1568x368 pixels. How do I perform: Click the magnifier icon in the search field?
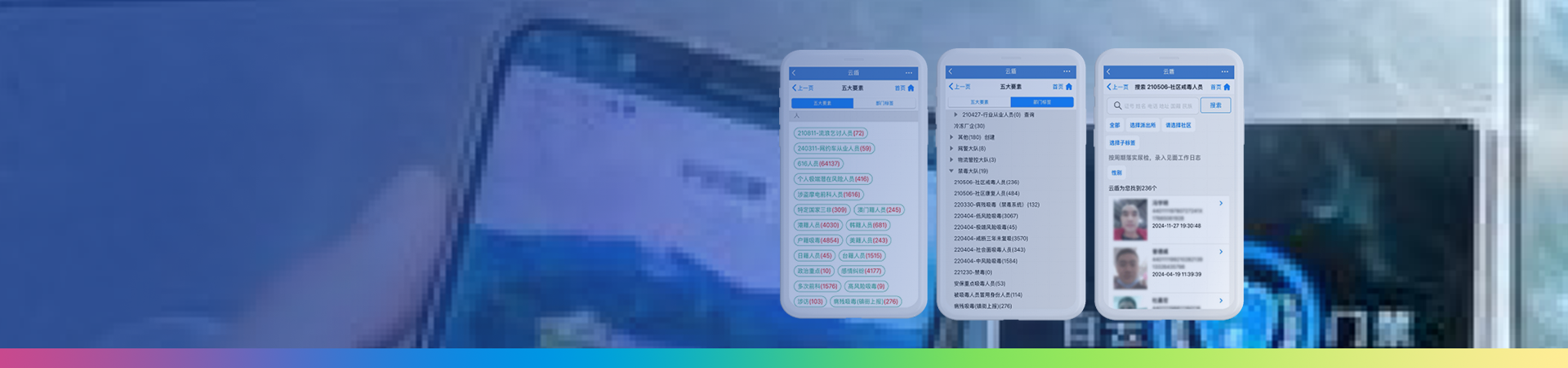click(x=1117, y=105)
